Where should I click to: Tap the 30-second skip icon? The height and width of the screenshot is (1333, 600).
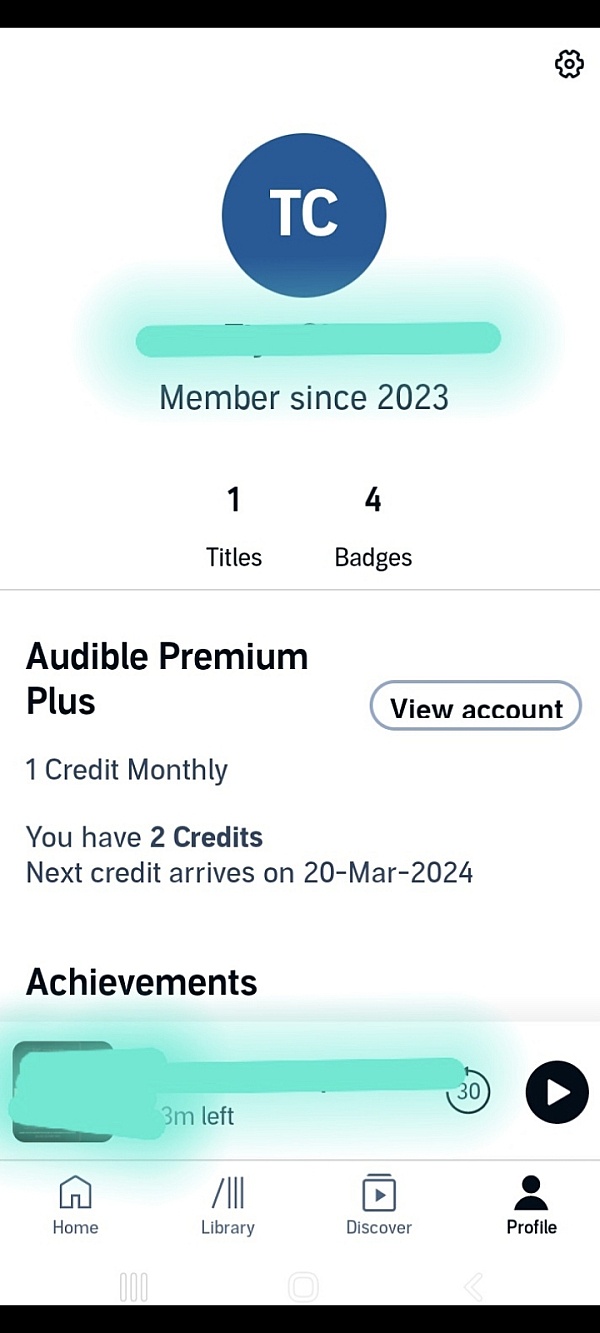pos(468,1091)
